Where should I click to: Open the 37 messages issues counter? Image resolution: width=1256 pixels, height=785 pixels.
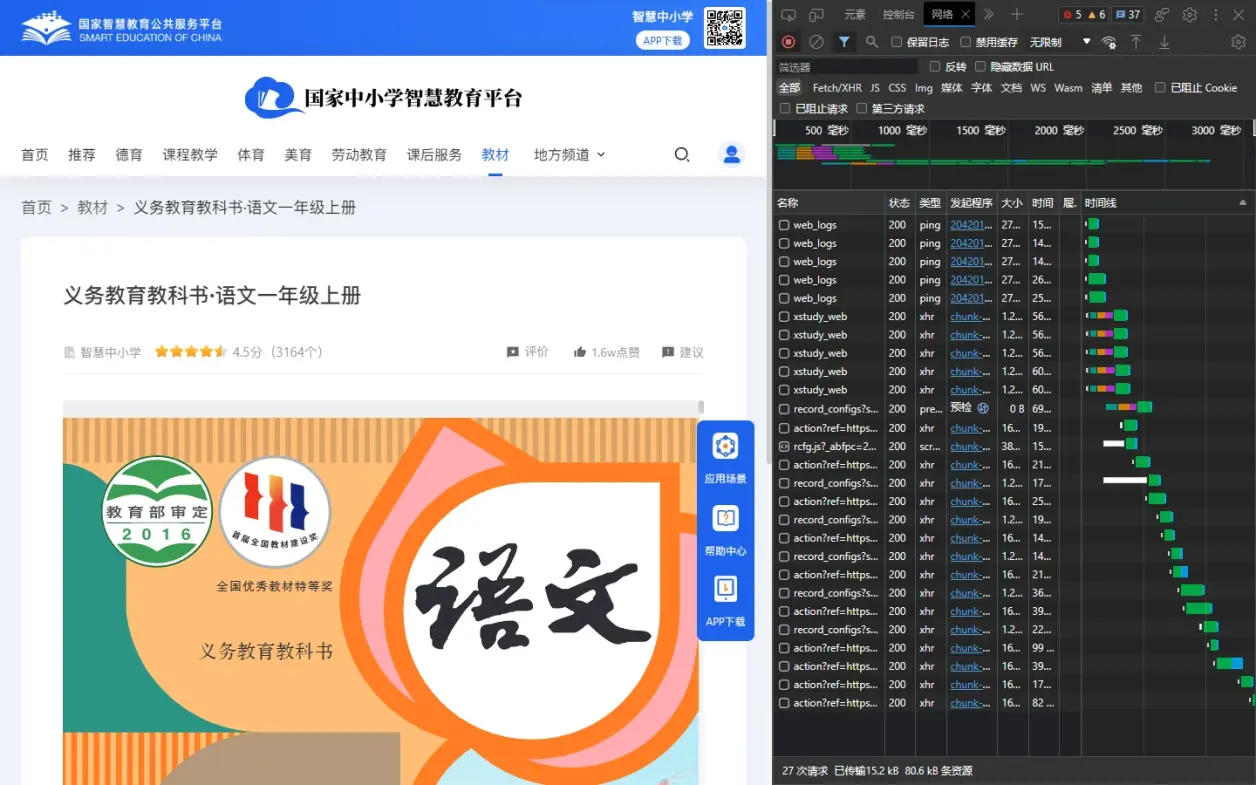pyautogui.click(x=1129, y=15)
